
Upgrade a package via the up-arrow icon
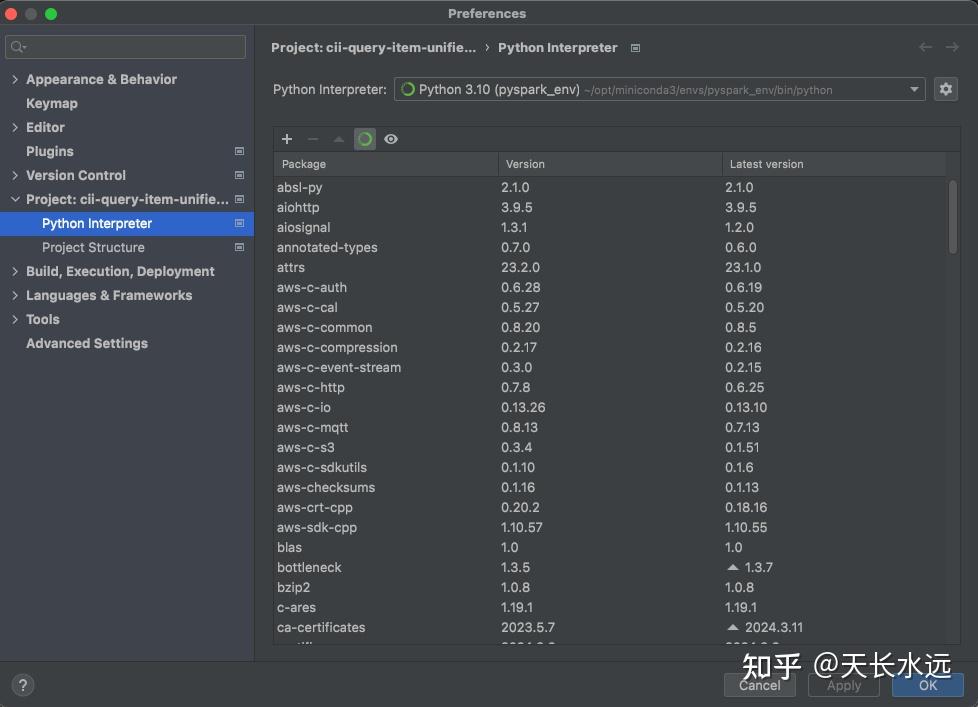pos(339,139)
